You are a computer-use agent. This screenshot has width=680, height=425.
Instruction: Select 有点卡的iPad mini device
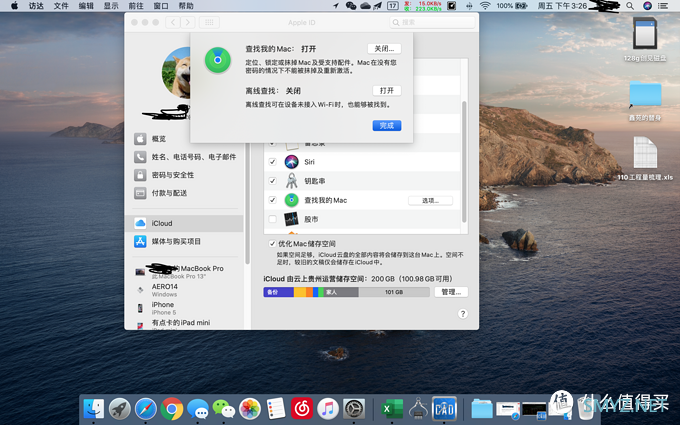tap(184, 324)
